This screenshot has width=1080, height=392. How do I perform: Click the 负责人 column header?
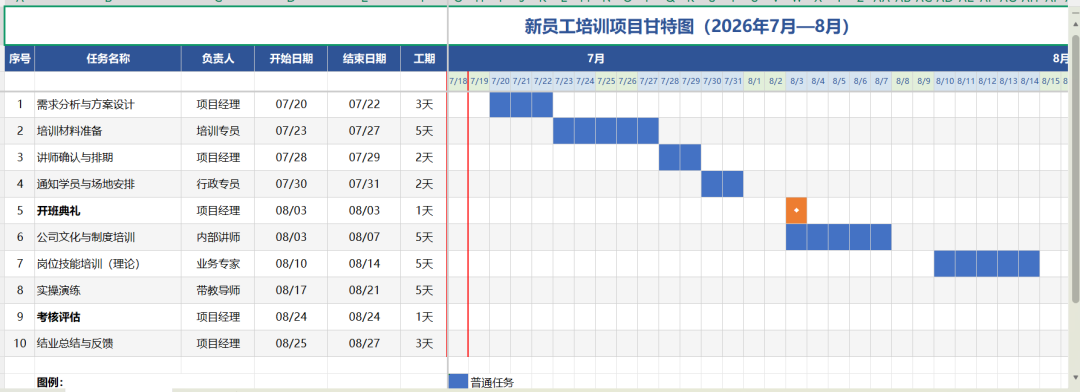(218, 59)
